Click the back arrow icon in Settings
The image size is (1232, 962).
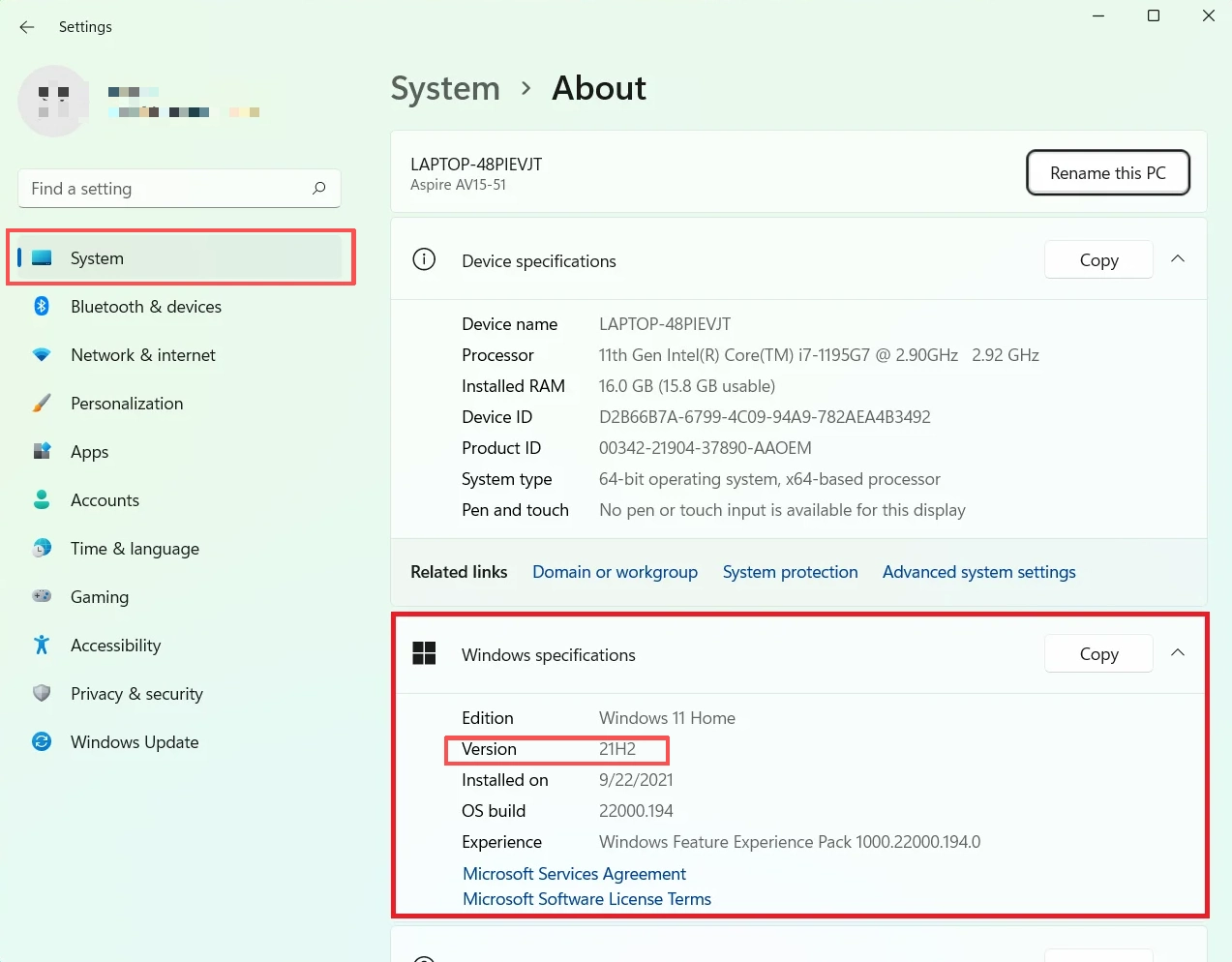pos(27,27)
